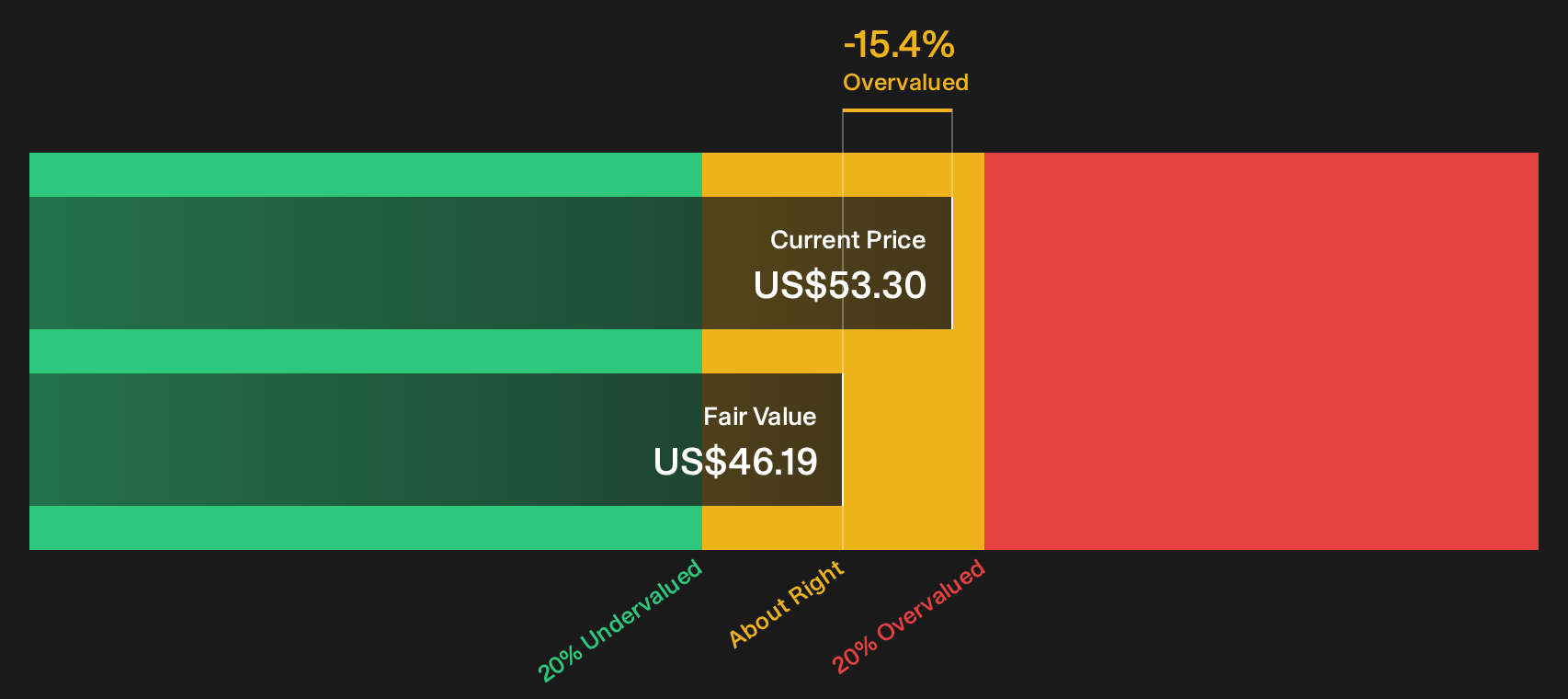1568x699 pixels.
Task: Click the Overvalued label under the percentage
Action: pyautogui.click(x=905, y=83)
